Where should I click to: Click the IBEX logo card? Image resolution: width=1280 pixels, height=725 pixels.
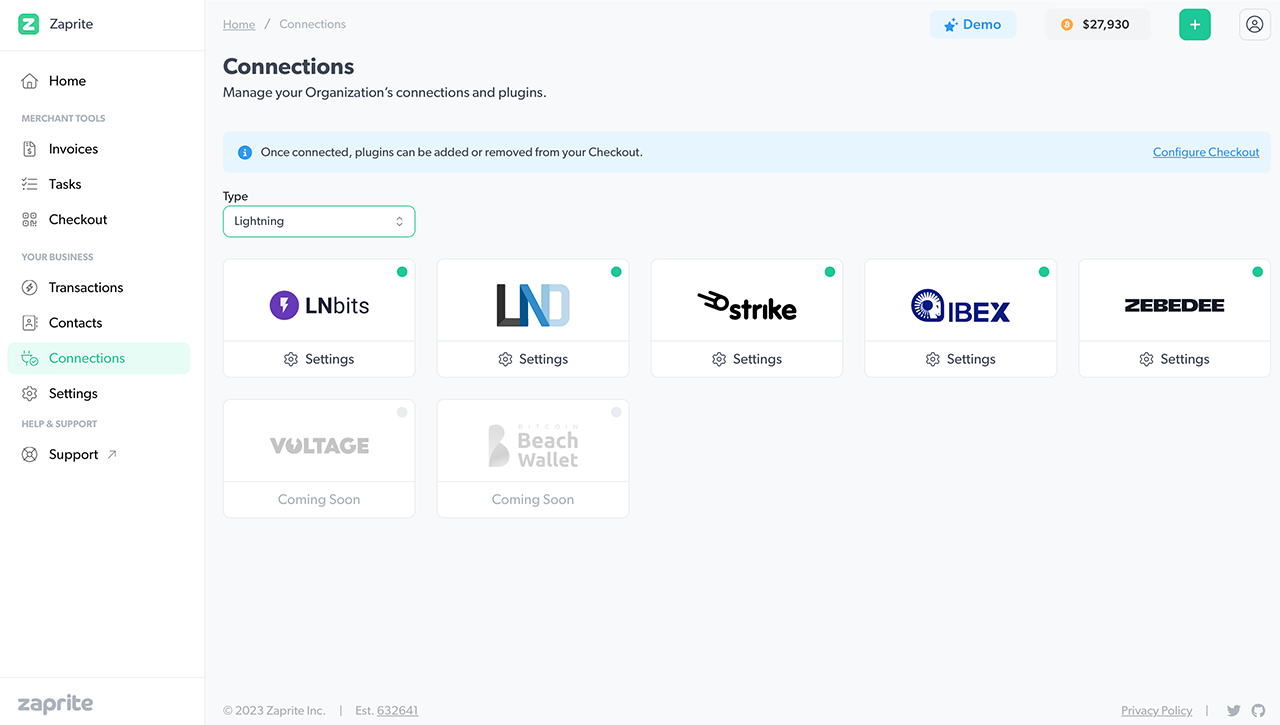tap(961, 305)
